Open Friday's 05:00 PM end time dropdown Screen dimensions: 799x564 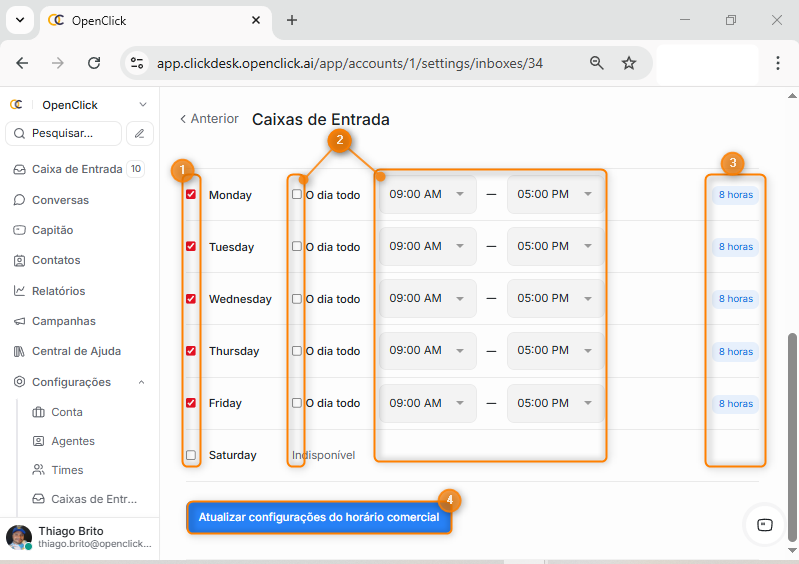pos(554,402)
